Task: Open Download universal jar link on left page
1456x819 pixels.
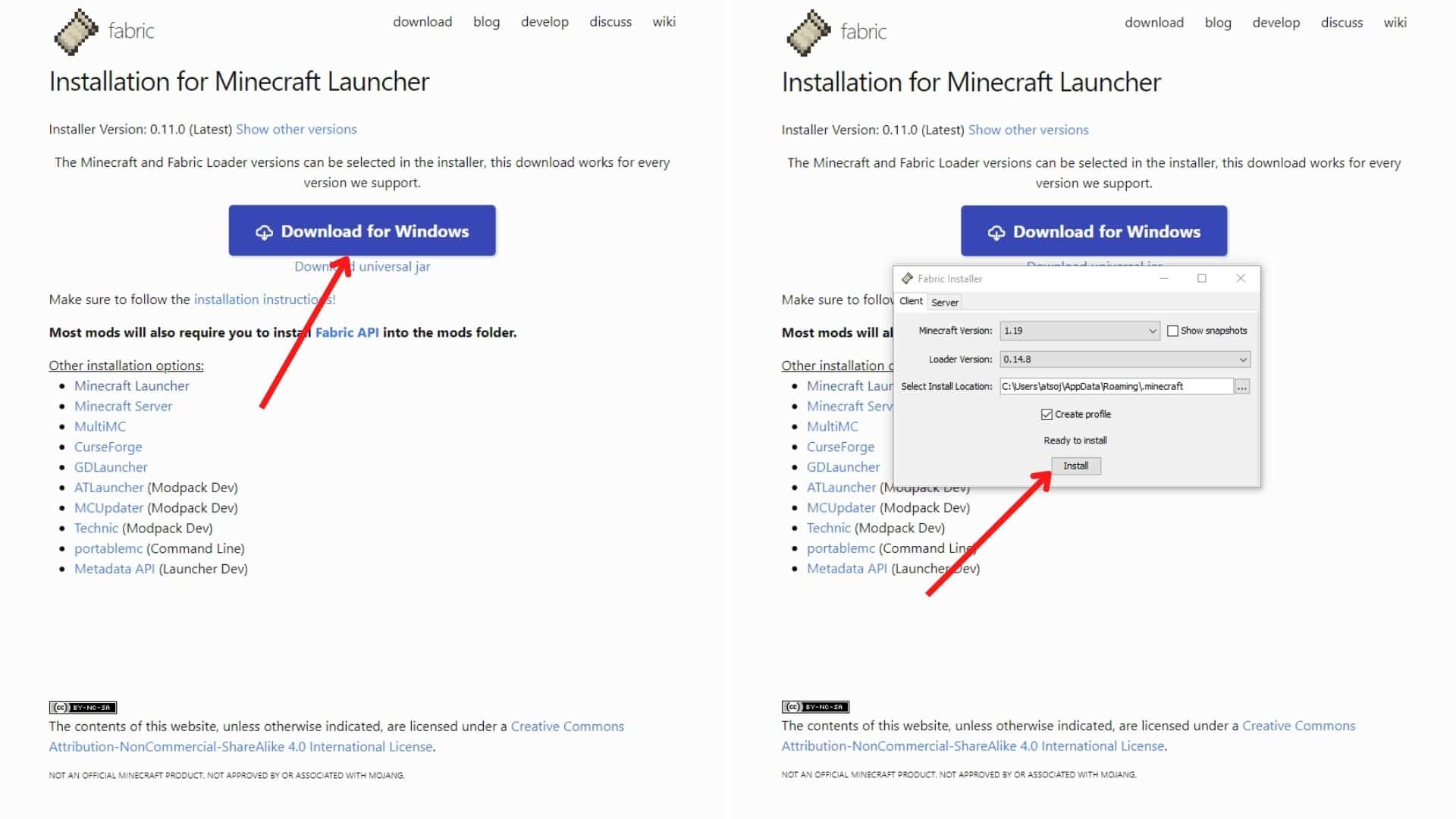Action: [362, 266]
